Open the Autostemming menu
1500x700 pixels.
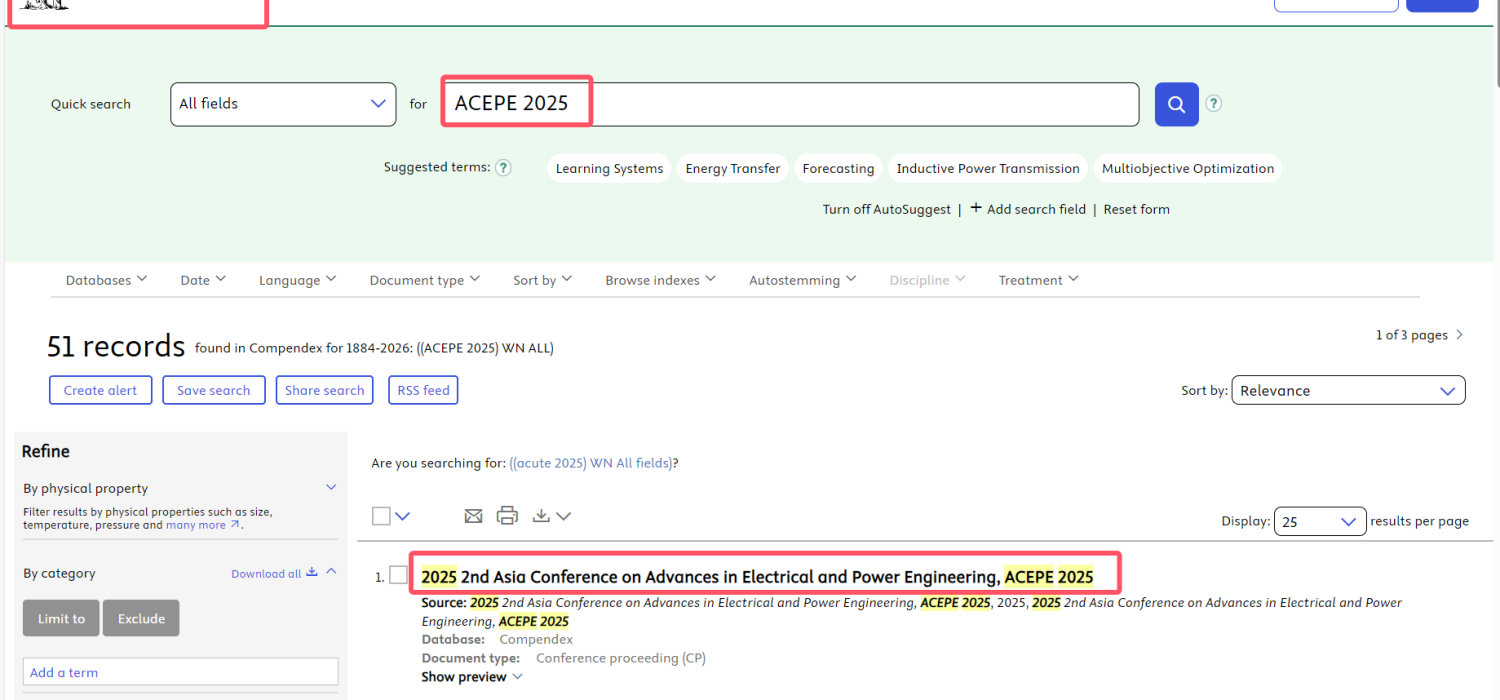click(802, 280)
